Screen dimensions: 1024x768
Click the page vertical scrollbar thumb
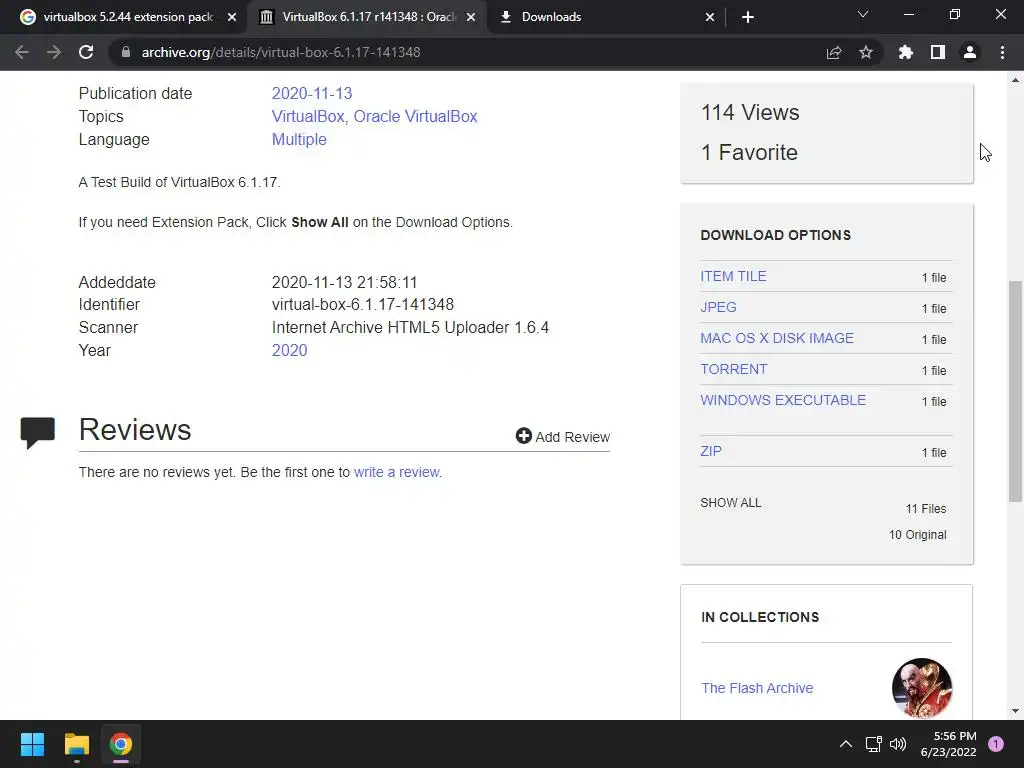[1015, 391]
